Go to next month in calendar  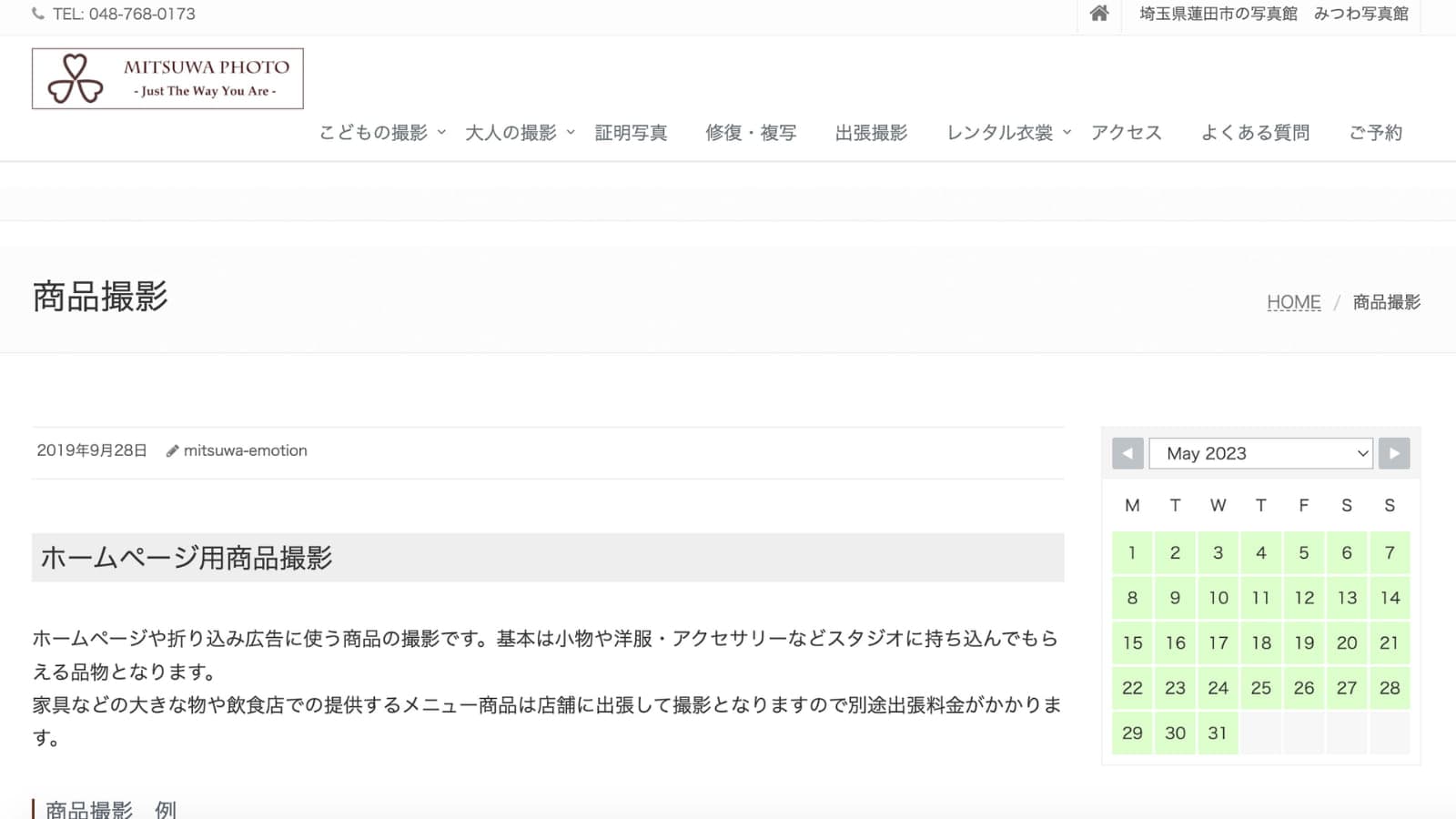point(1394,453)
